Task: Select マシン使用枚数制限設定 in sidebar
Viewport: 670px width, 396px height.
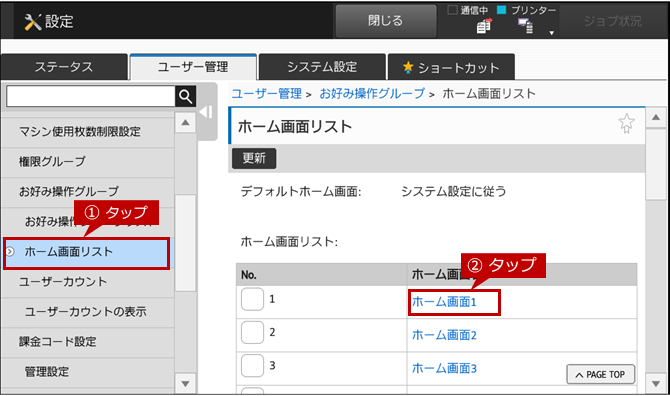Action: point(88,132)
